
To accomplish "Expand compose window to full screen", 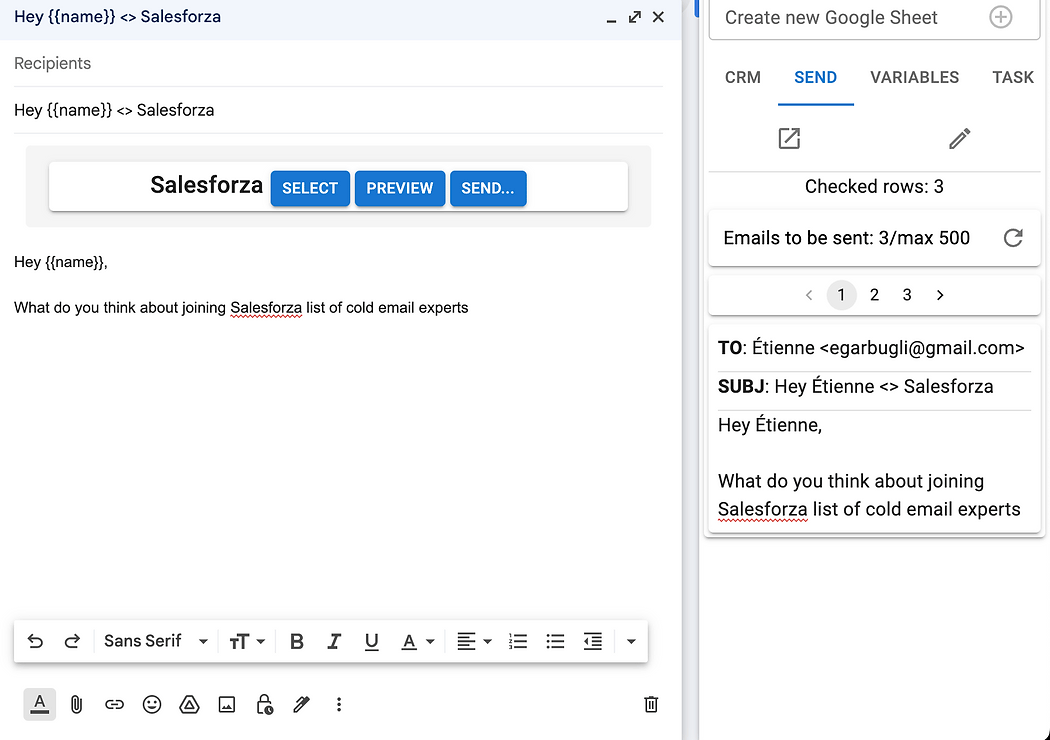I will tap(635, 17).
